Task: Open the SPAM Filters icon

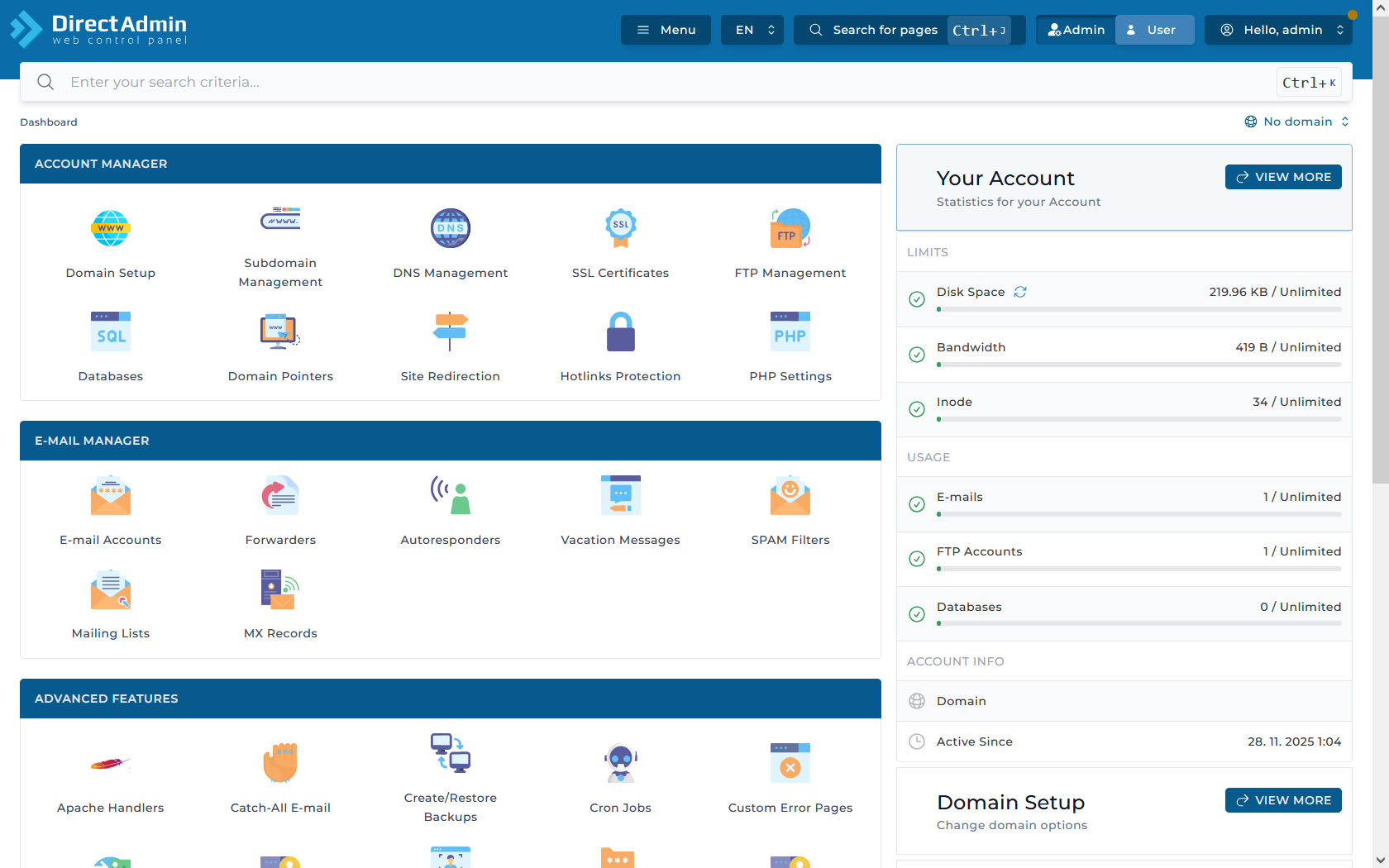Action: pos(790,496)
